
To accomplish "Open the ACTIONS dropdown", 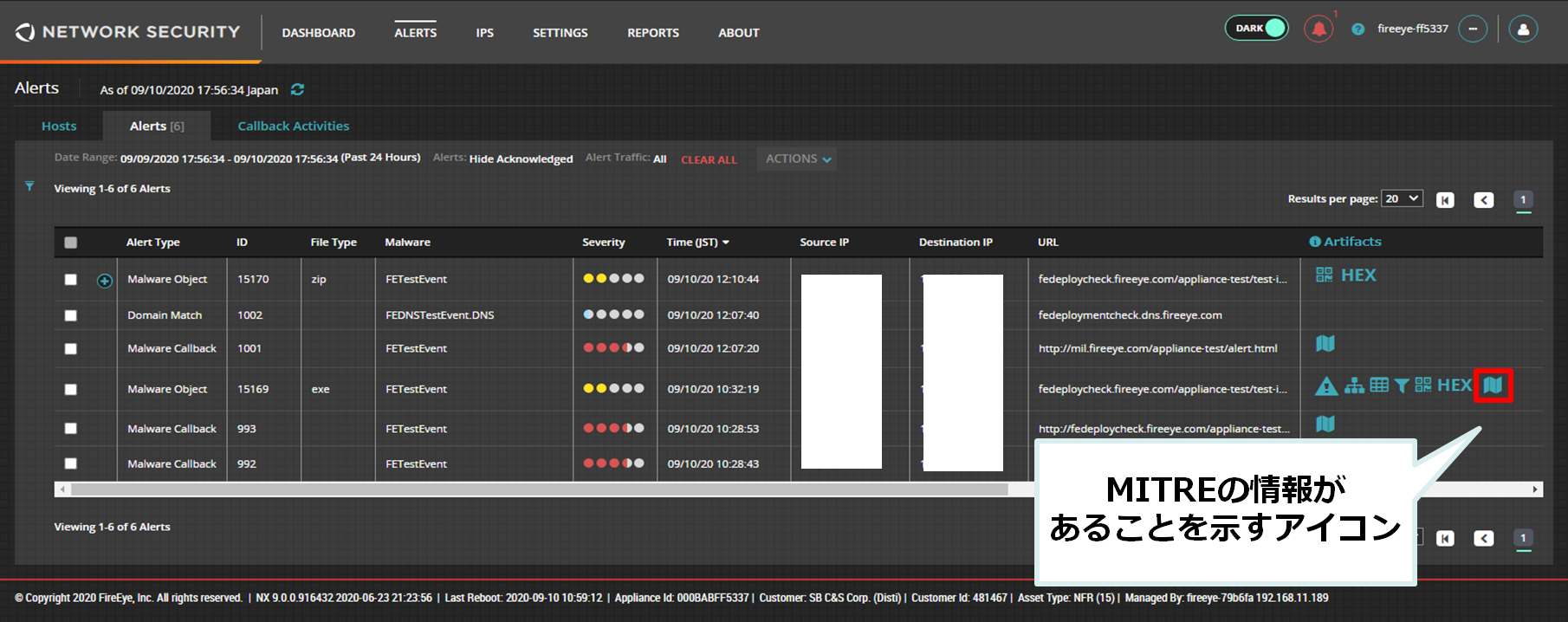I will (797, 159).
